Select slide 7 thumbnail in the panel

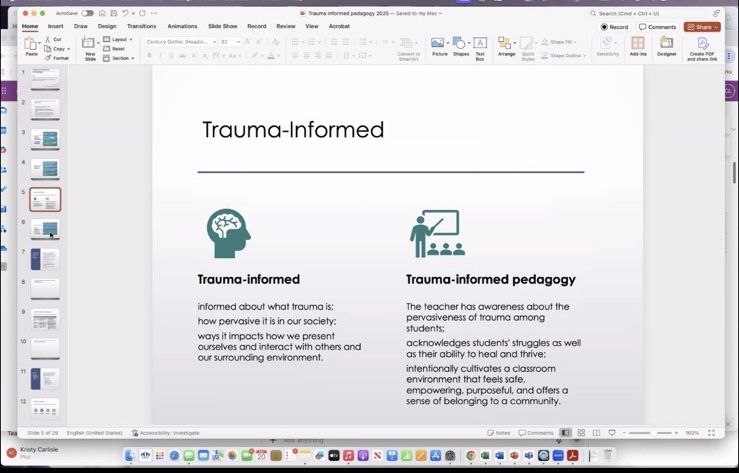(45, 259)
